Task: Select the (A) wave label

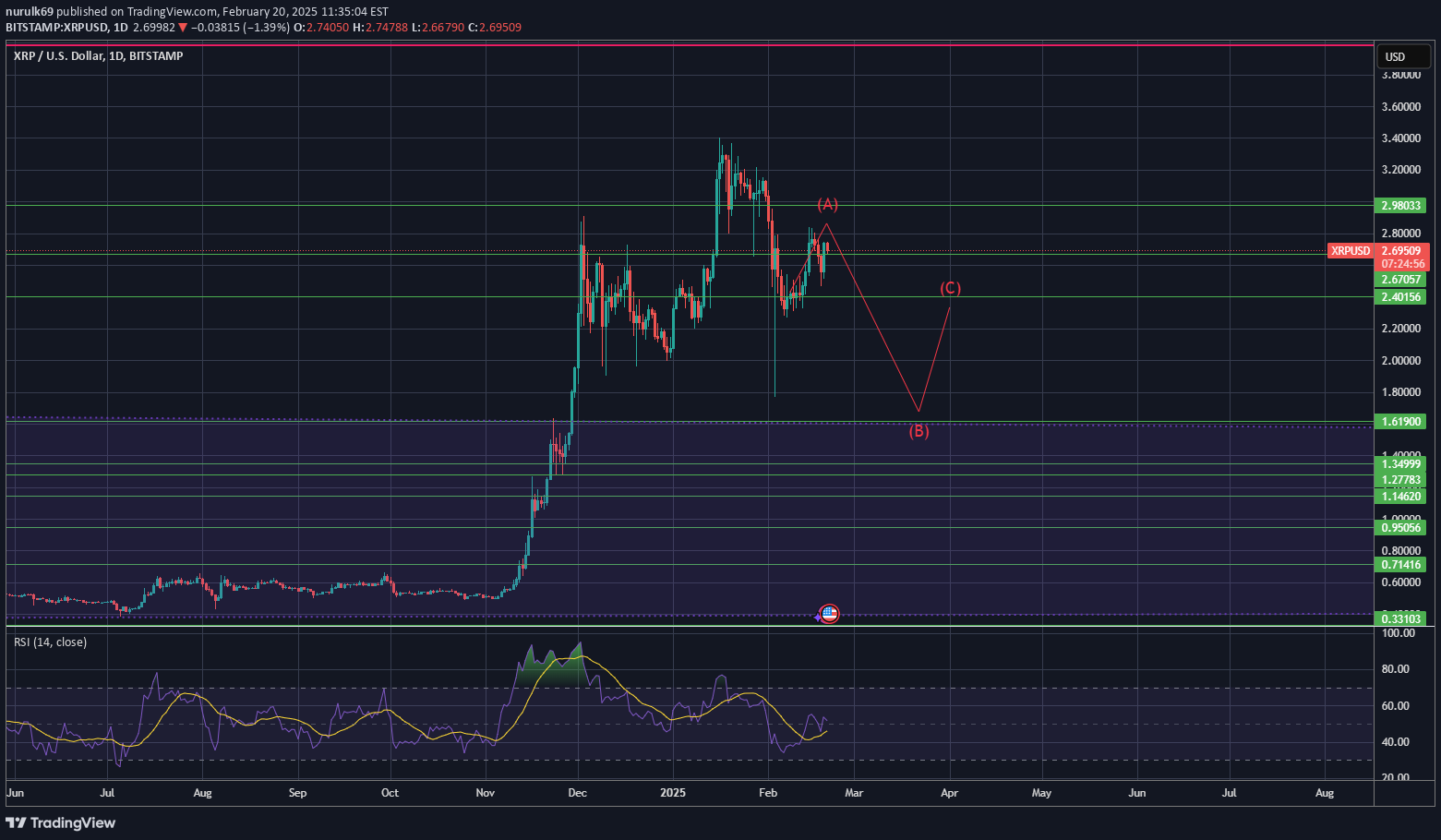Action: pos(827,204)
